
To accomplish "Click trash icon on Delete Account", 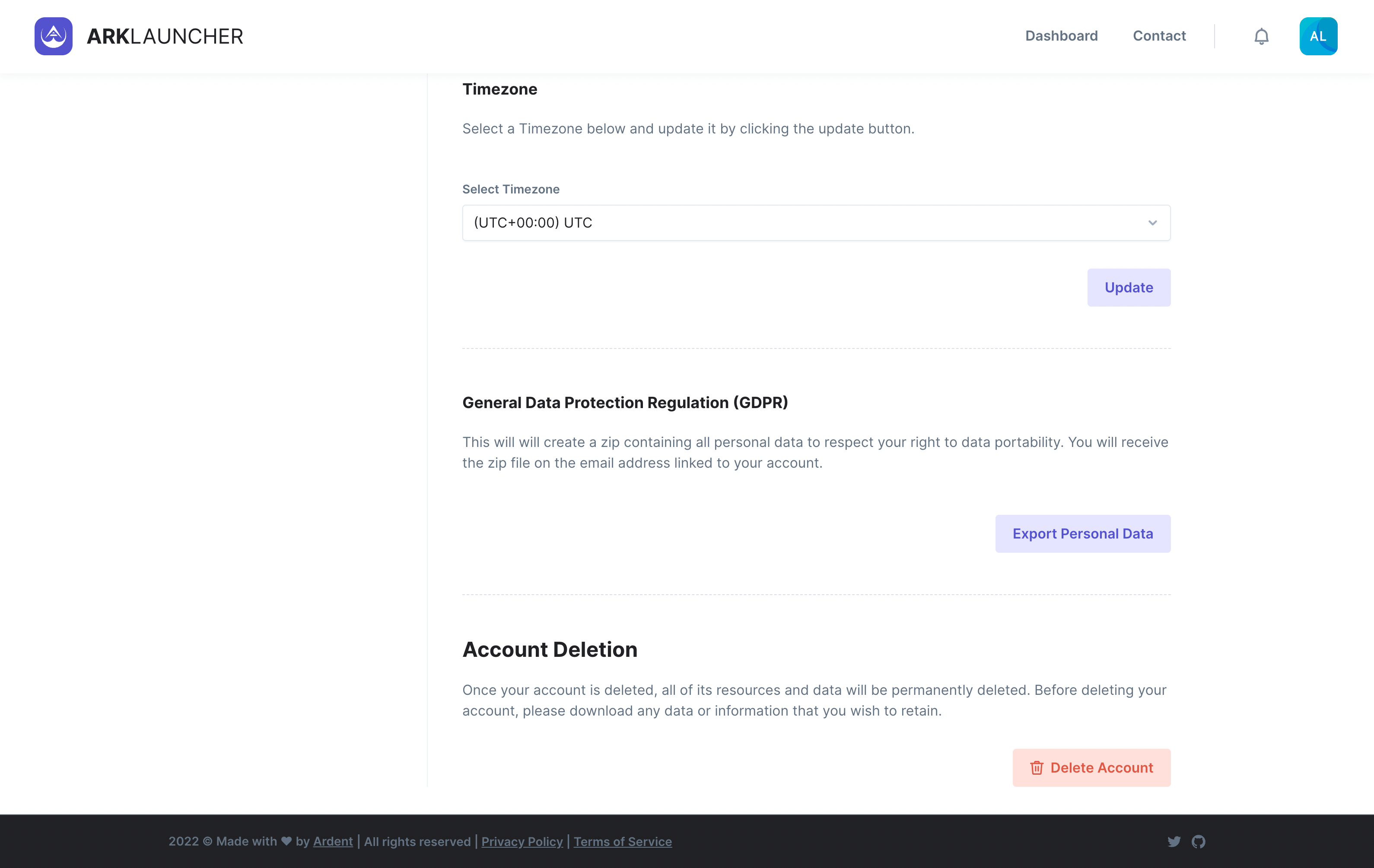I will tap(1036, 768).
